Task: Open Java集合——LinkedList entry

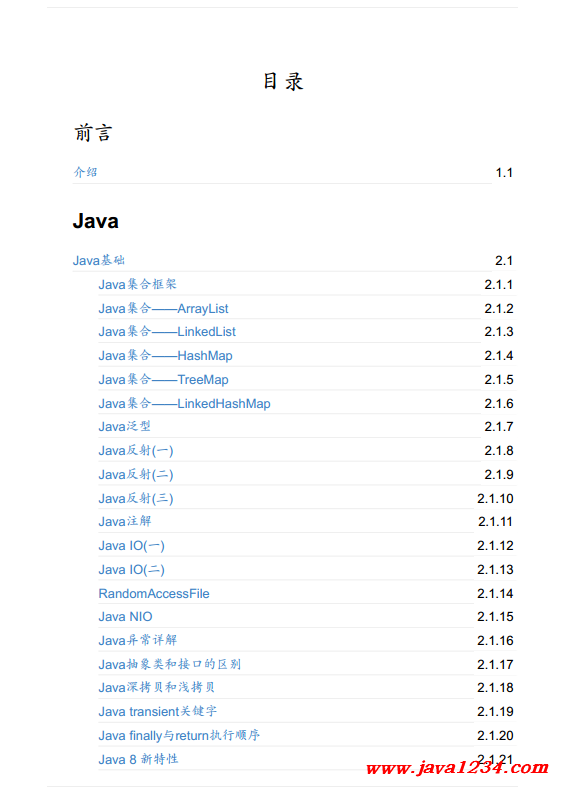Action: point(167,331)
